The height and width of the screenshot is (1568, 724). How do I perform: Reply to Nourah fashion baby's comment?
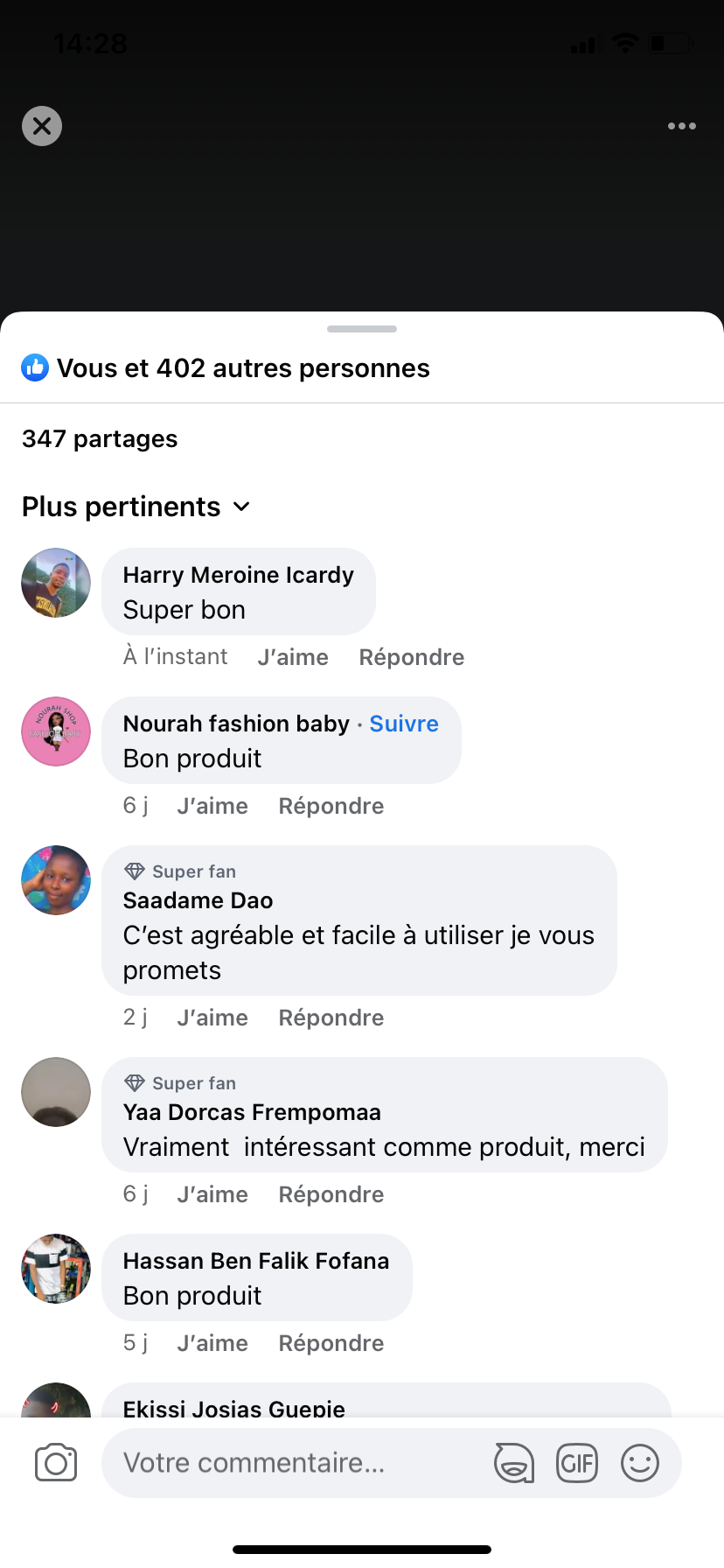(x=331, y=806)
